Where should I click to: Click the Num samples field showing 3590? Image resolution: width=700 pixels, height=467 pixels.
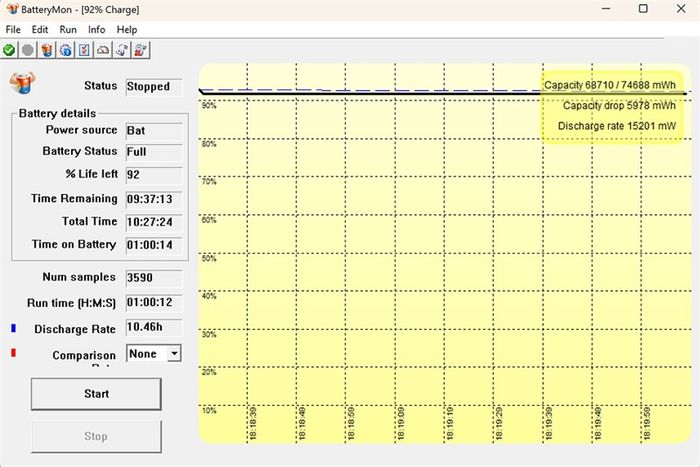154,278
